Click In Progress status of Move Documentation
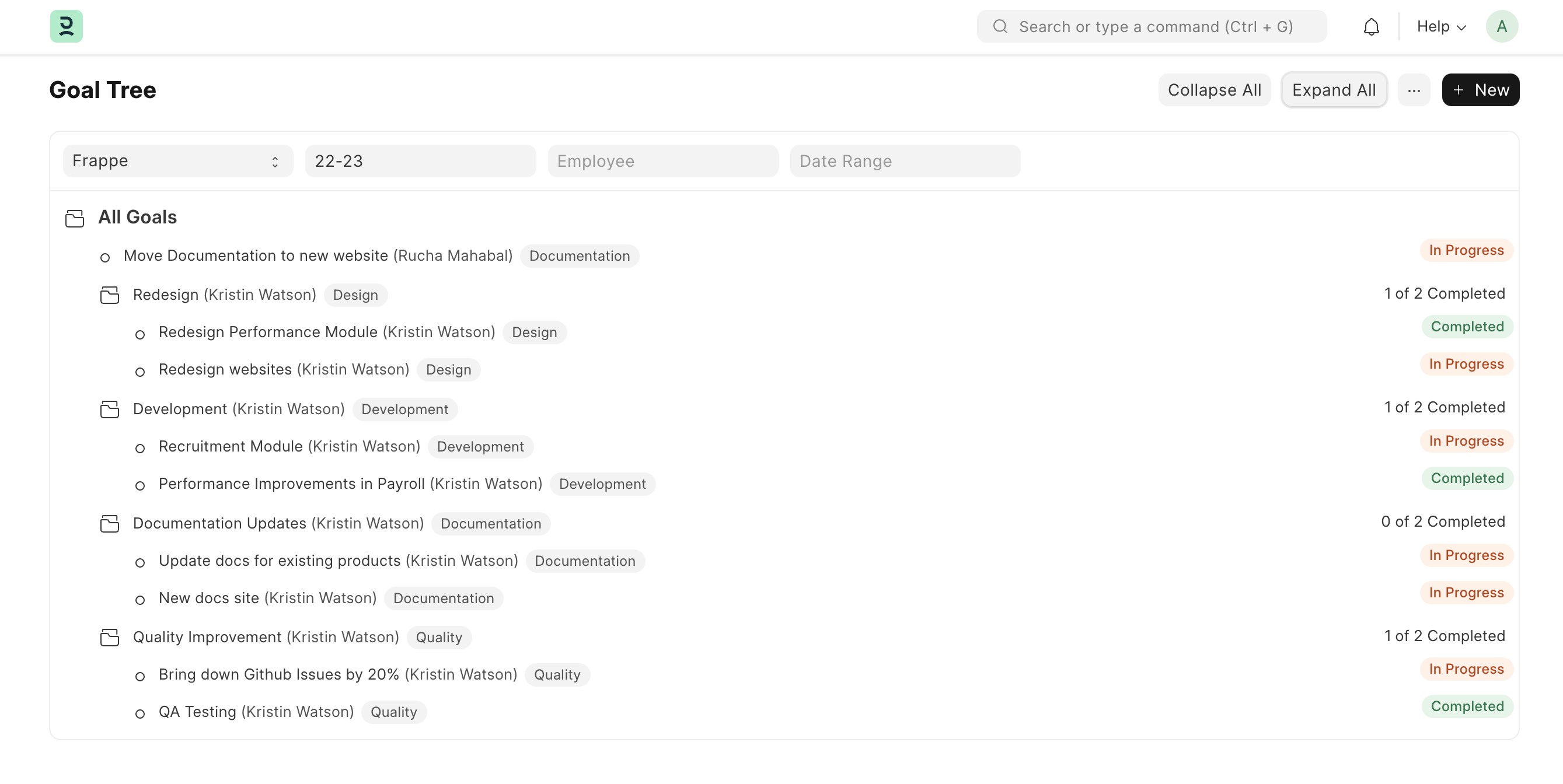The width and height of the screenshot is (1563, 784). point(1466,250)
